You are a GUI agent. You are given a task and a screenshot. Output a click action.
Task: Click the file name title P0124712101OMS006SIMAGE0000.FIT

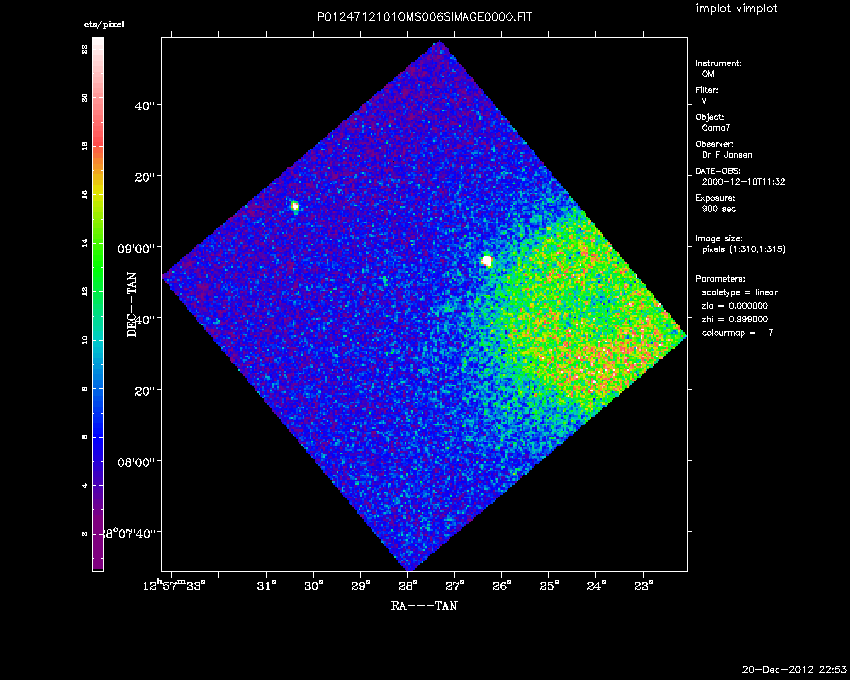click(x=424, y=19)
